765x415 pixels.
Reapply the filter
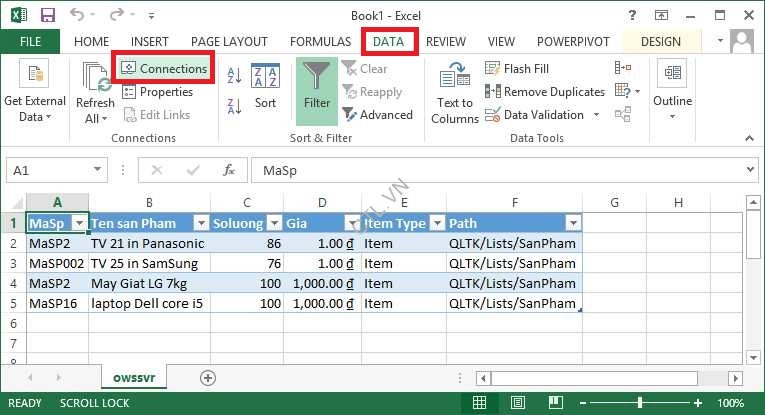372,92
